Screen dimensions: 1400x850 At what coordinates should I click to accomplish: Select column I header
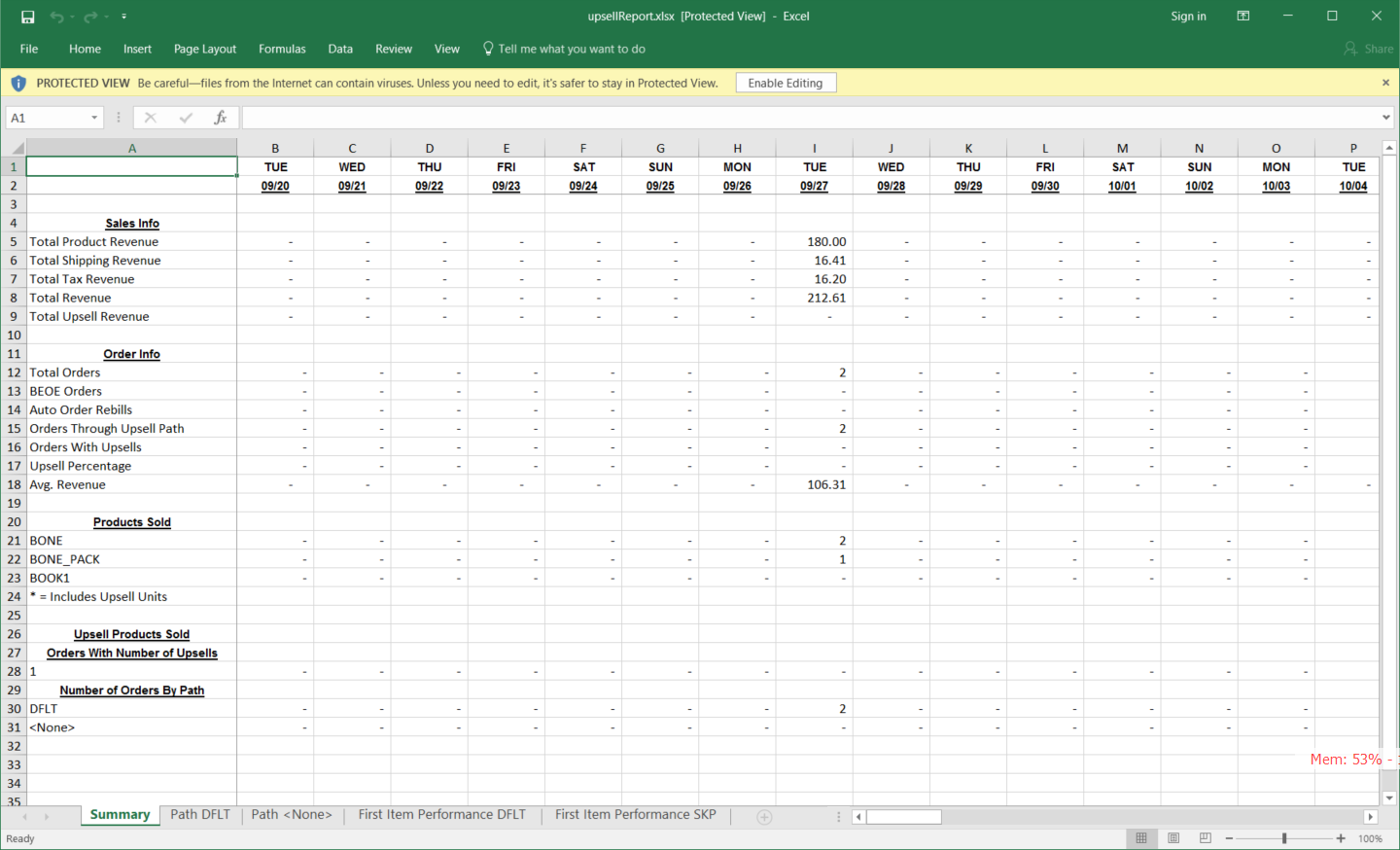pos(815,148)
